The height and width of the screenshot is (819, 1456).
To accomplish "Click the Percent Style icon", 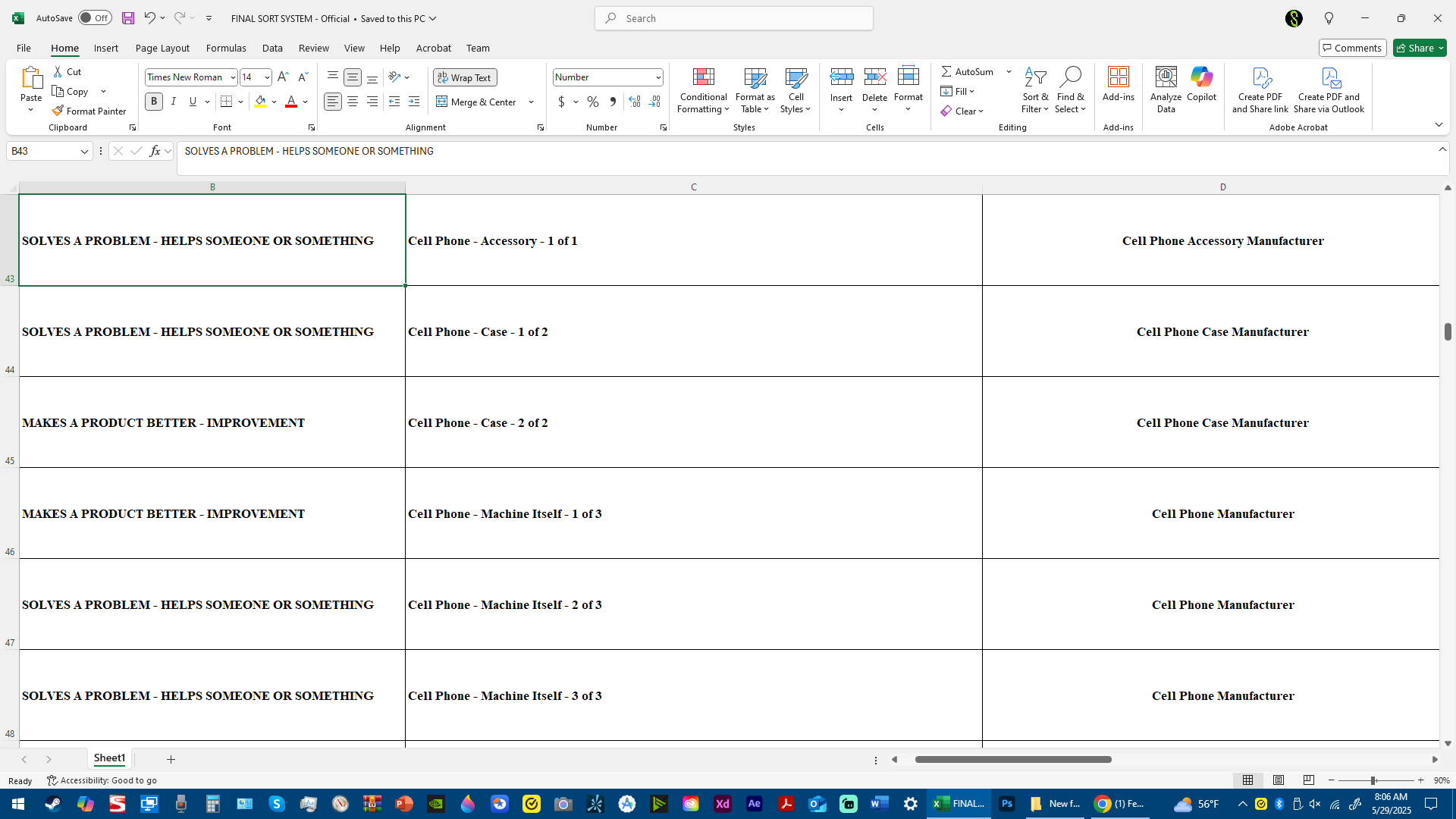I will tap(593, 102).
